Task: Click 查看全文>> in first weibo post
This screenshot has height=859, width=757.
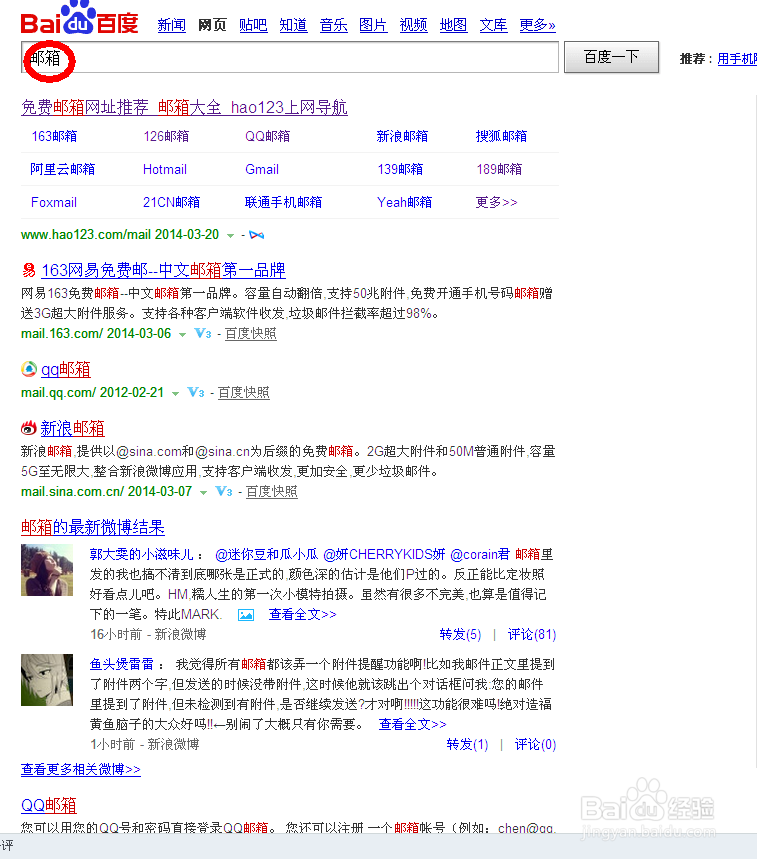Action: [302, 615]
